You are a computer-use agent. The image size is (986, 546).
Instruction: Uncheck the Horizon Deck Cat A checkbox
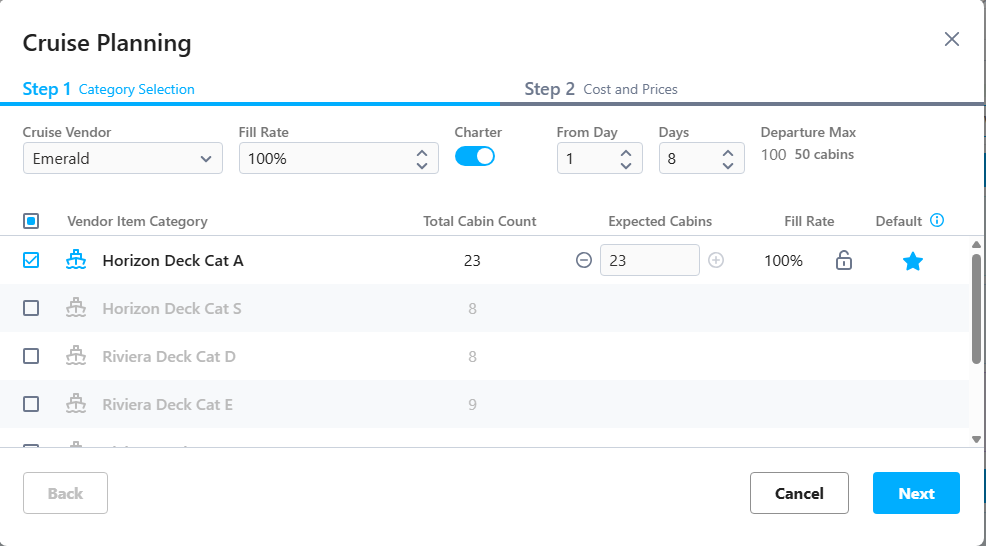pyautogui.click(x=31, y=260)
